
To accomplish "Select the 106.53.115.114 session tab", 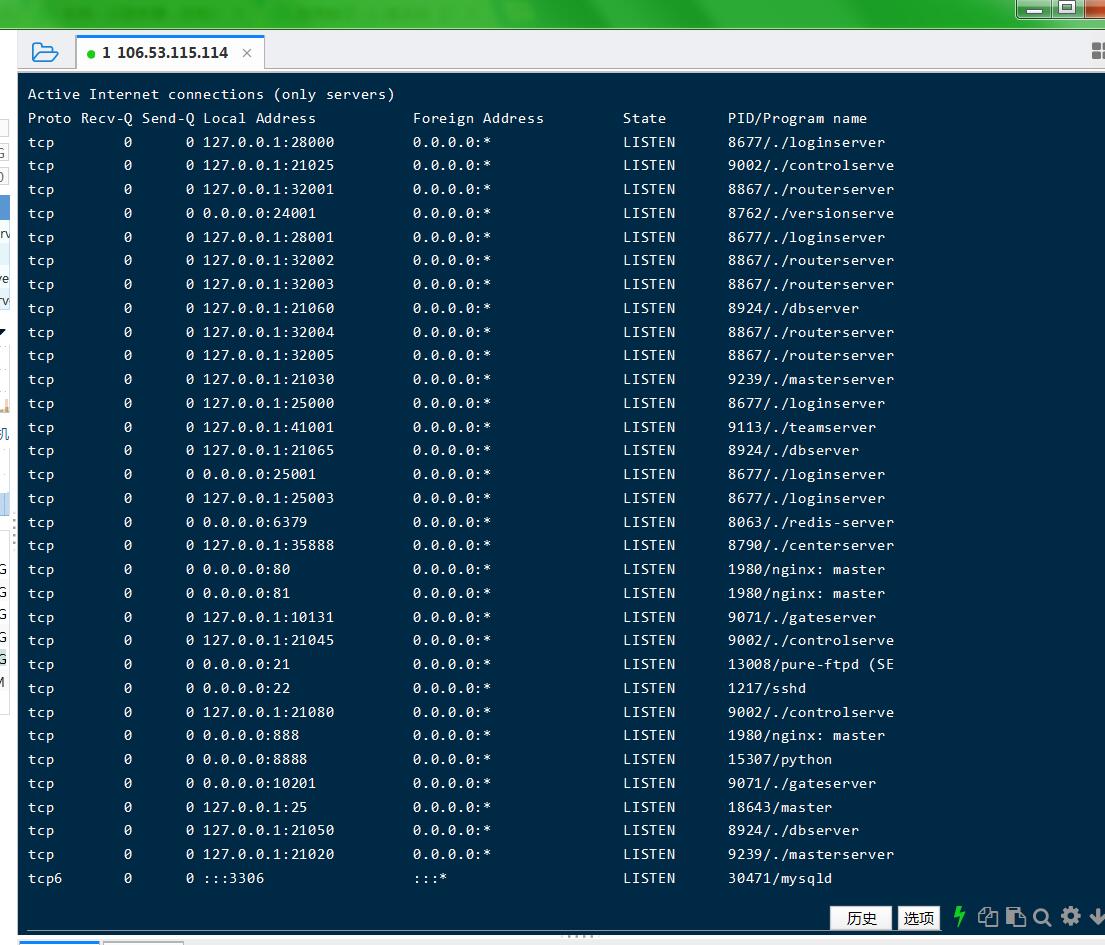I will point(169,53).
